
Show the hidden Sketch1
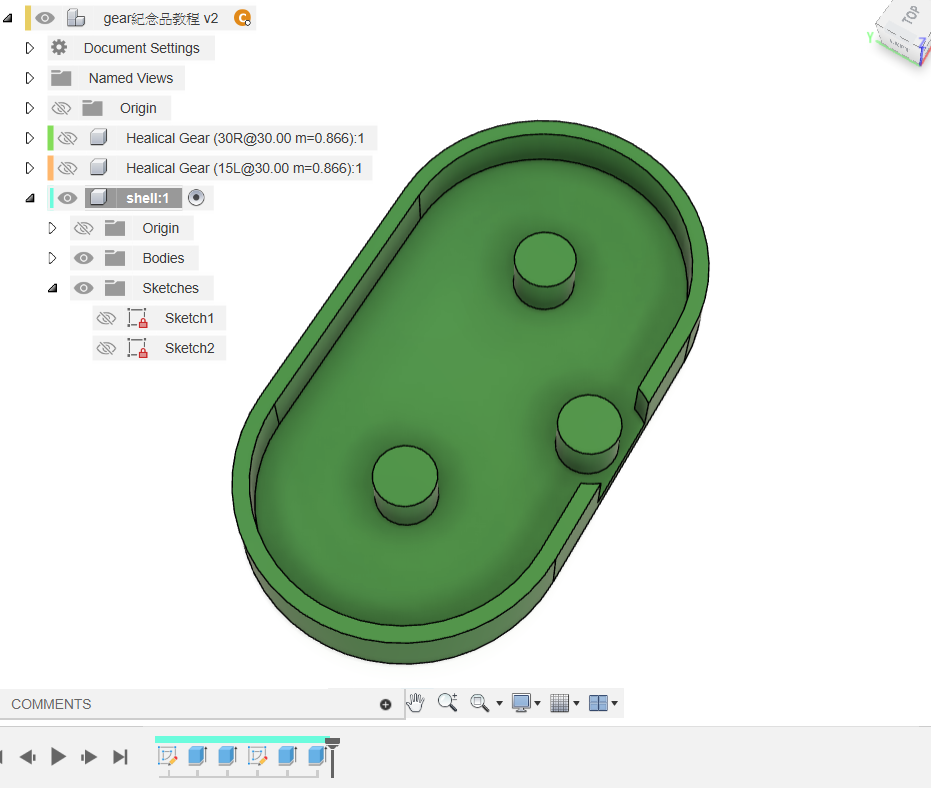(x=106, y=318)
